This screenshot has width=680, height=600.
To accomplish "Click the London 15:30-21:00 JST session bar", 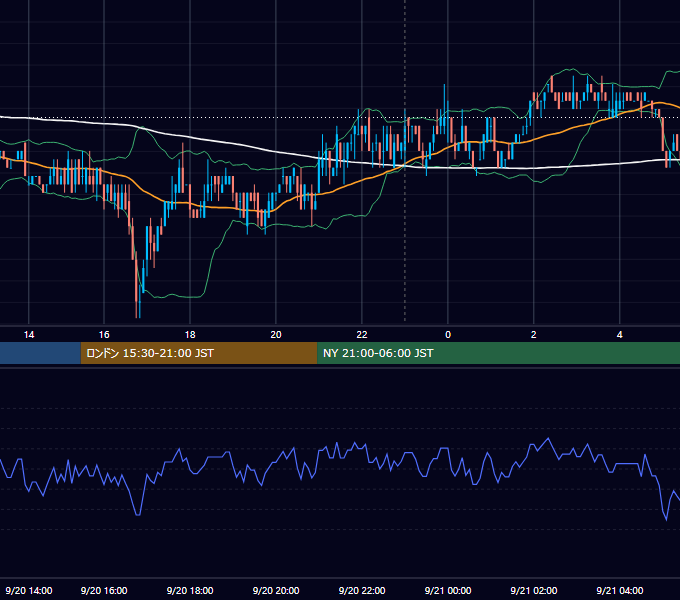I will (199, 353).
